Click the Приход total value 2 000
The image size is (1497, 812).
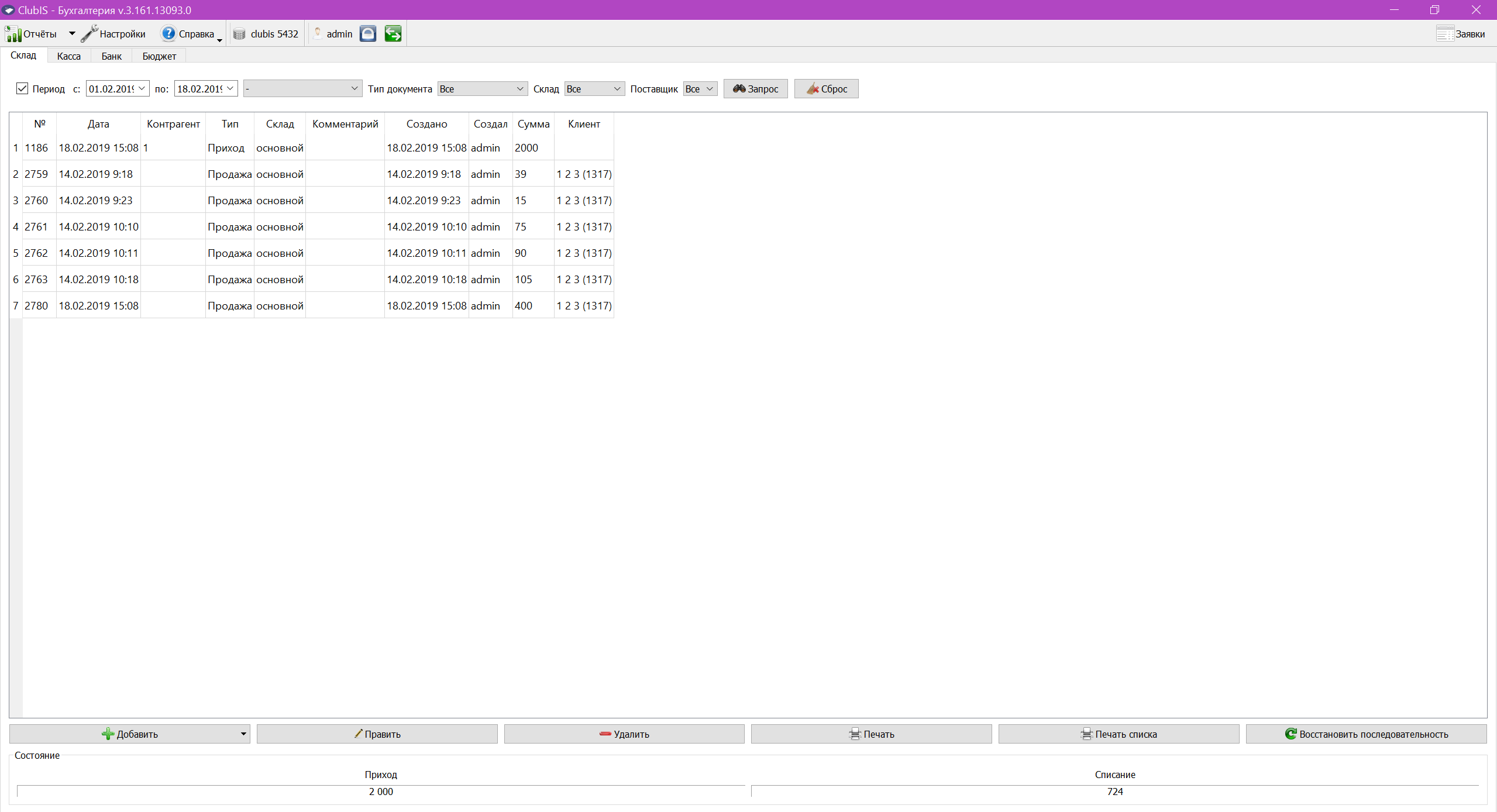coord(381,791)
